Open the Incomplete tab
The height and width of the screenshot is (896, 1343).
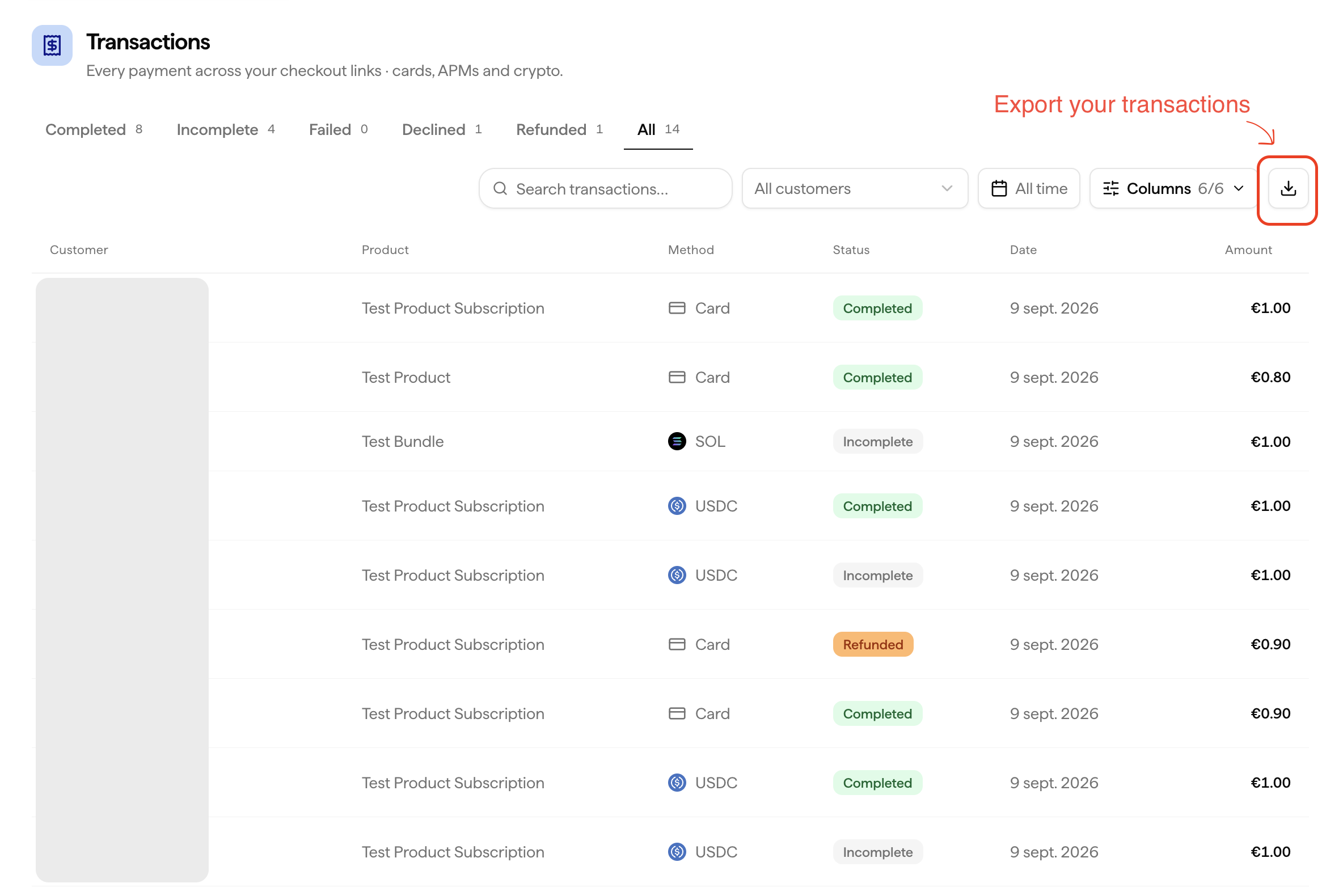[x=226, y=130]
